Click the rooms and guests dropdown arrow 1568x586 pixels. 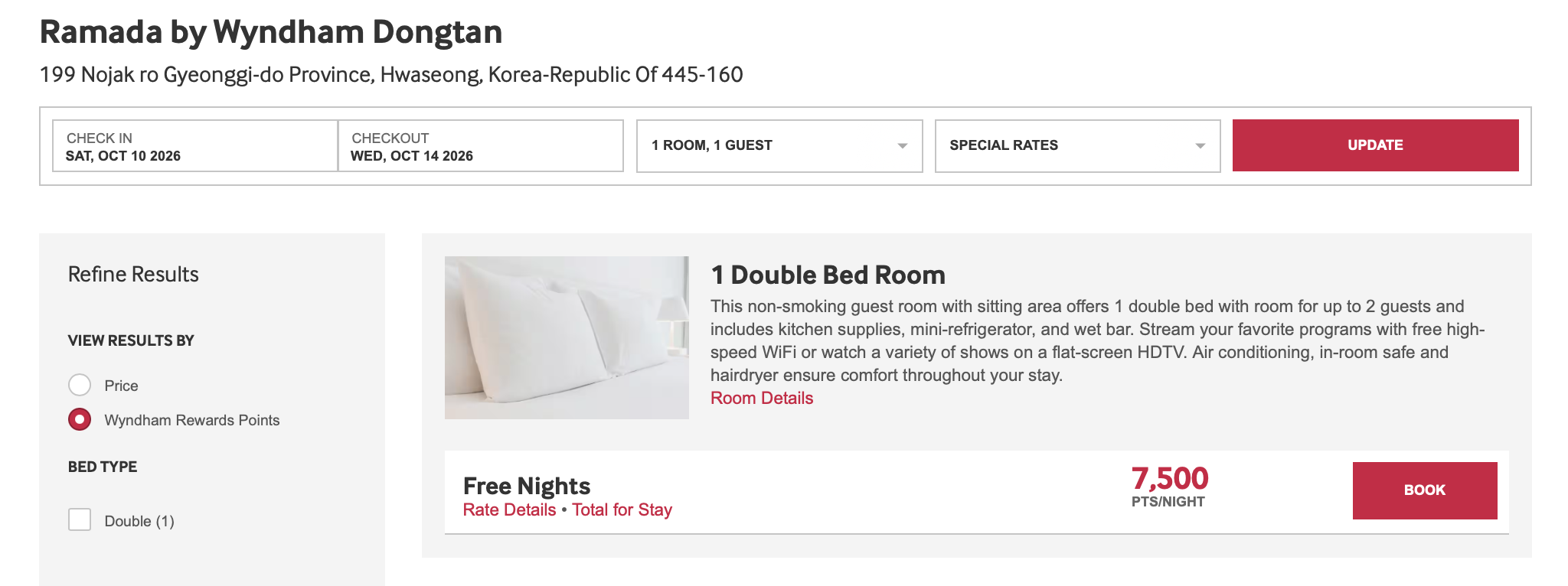pos(902,146)
